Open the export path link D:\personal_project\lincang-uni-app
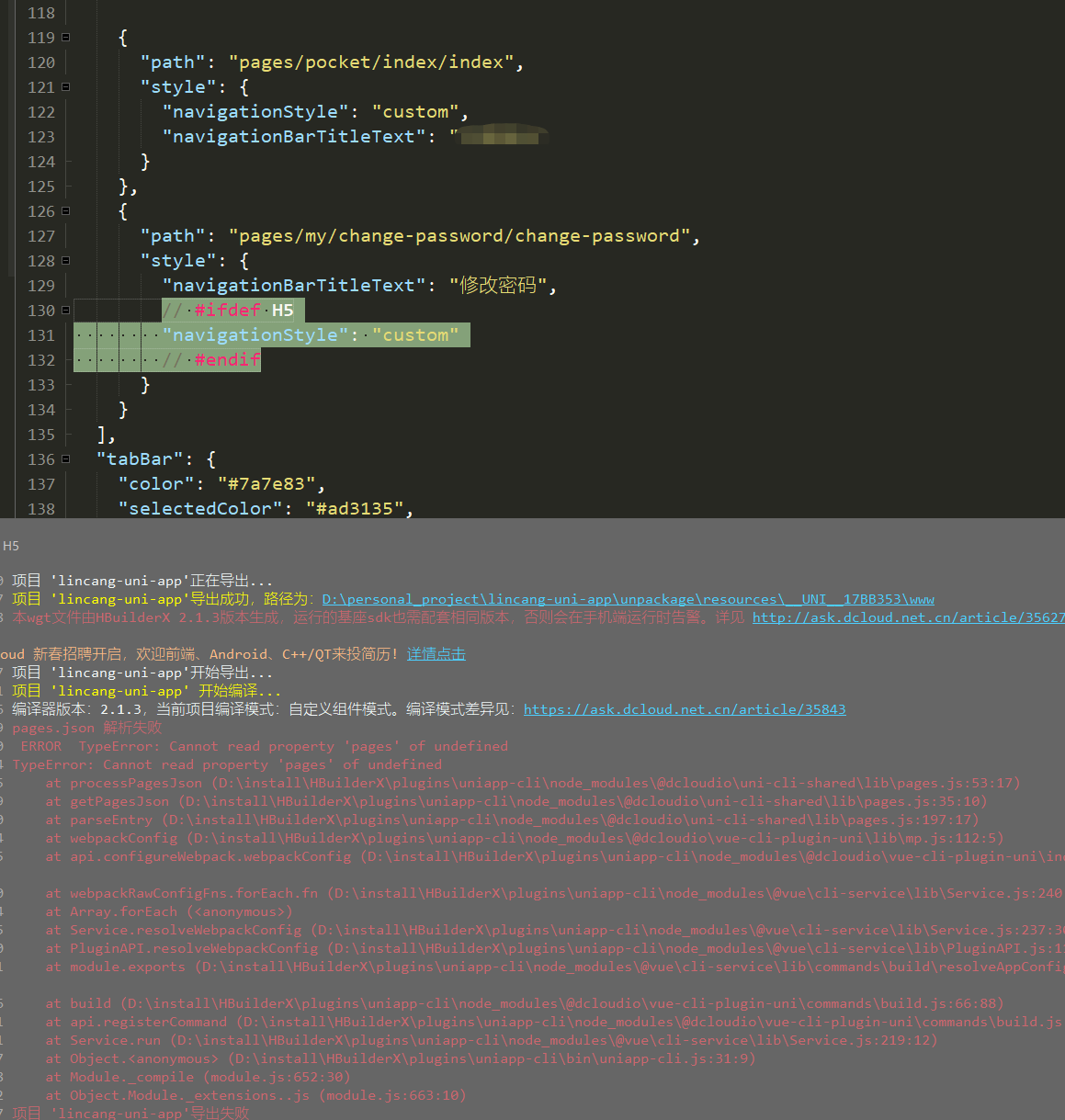The width and height of the screenshot is (1065, 1120). coord(626,598)
